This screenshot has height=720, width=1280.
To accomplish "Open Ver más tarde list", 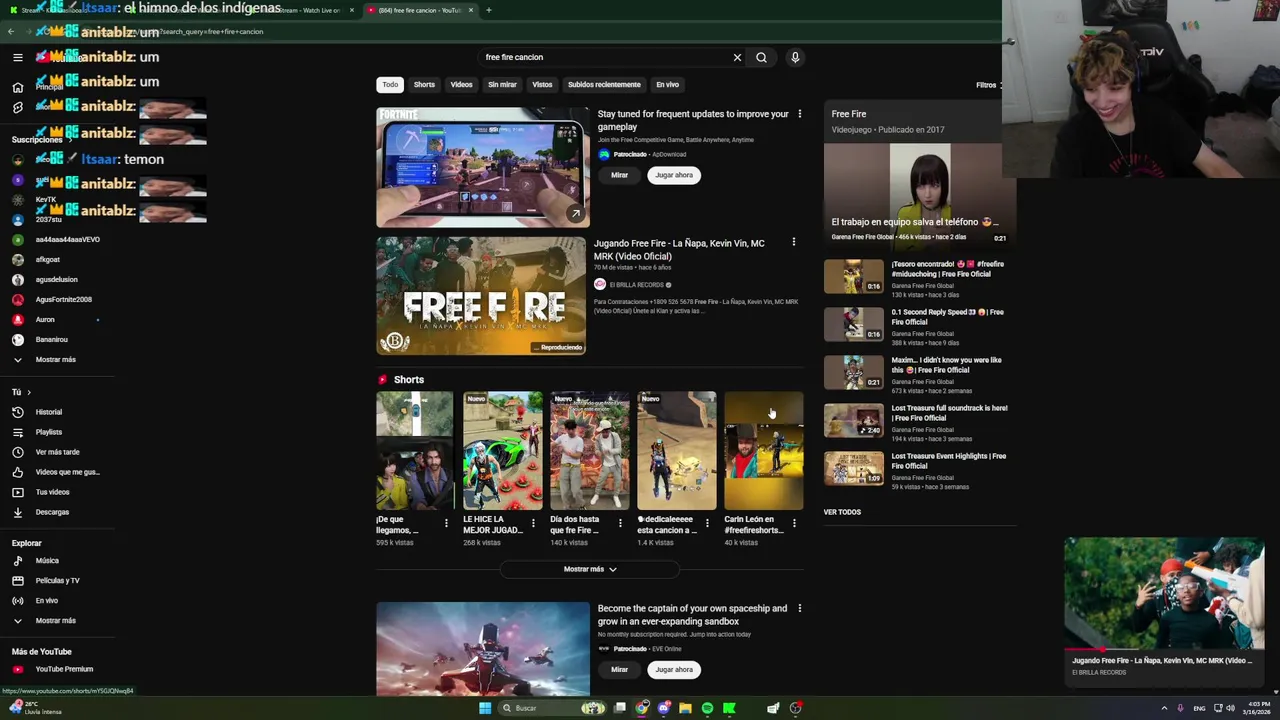I will 56,452.
